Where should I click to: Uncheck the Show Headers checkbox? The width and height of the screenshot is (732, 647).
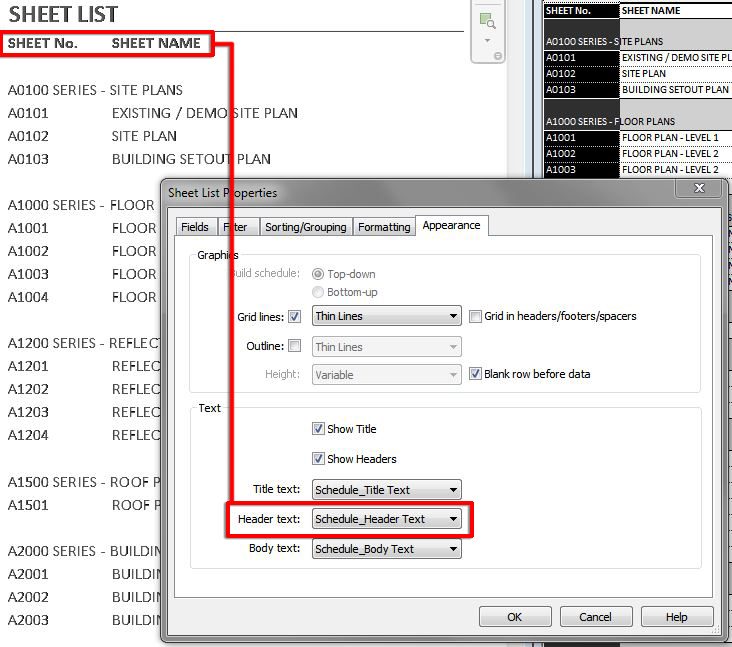[x=318, y=459]
